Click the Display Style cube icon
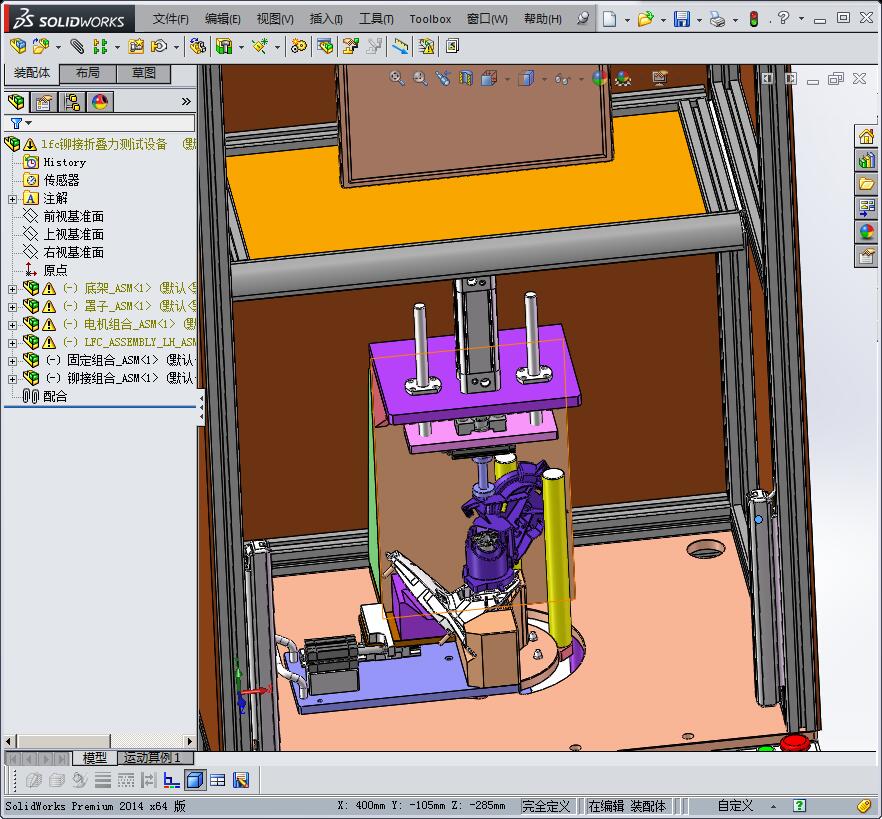882x819 pixels. 526,78
